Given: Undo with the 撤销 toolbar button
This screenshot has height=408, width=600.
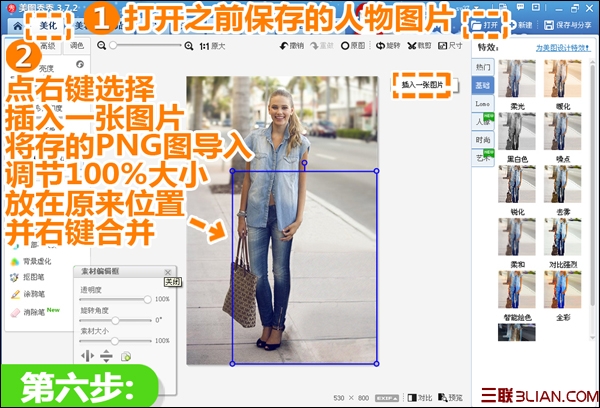Looking at the screenshot, I should click(x=292, y=46).
